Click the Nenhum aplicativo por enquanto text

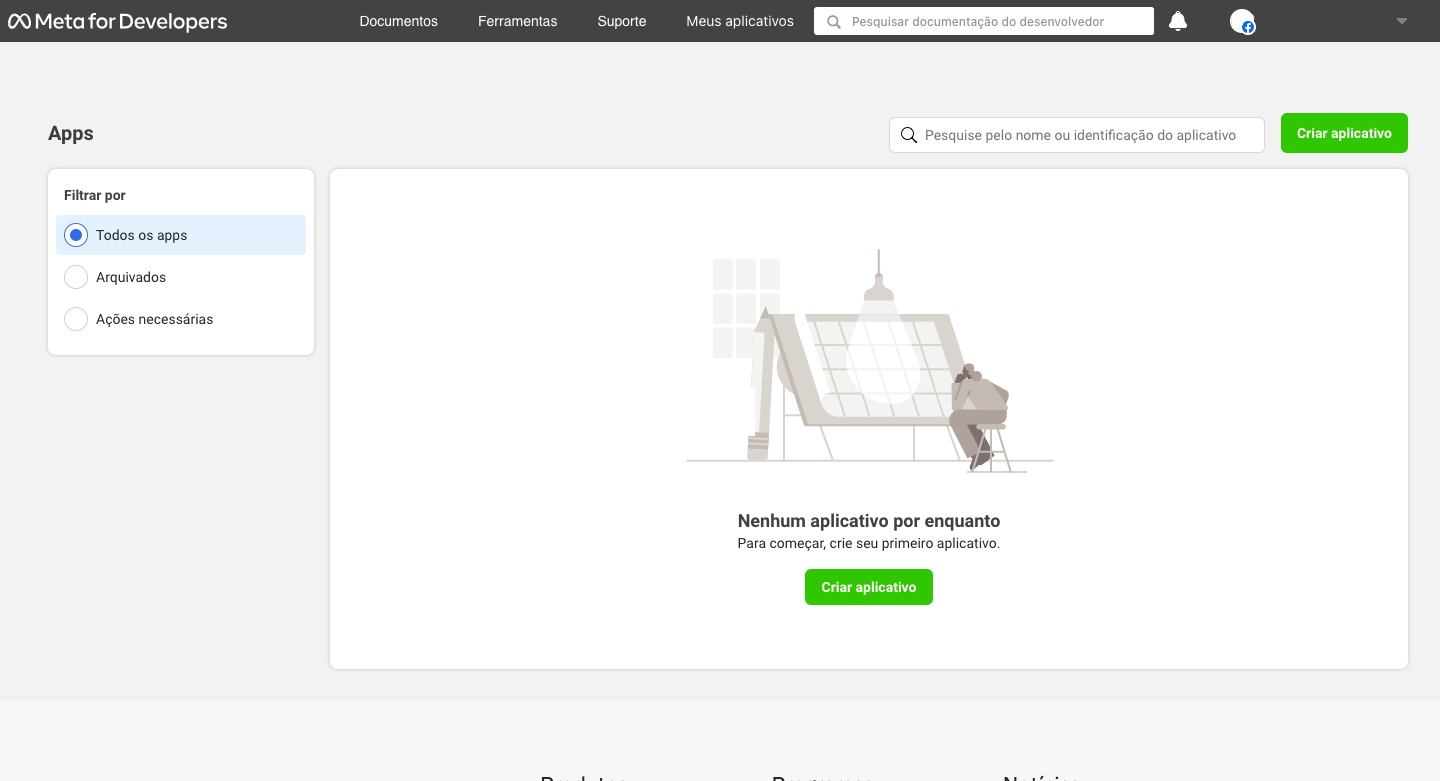[x=868, y=521]
